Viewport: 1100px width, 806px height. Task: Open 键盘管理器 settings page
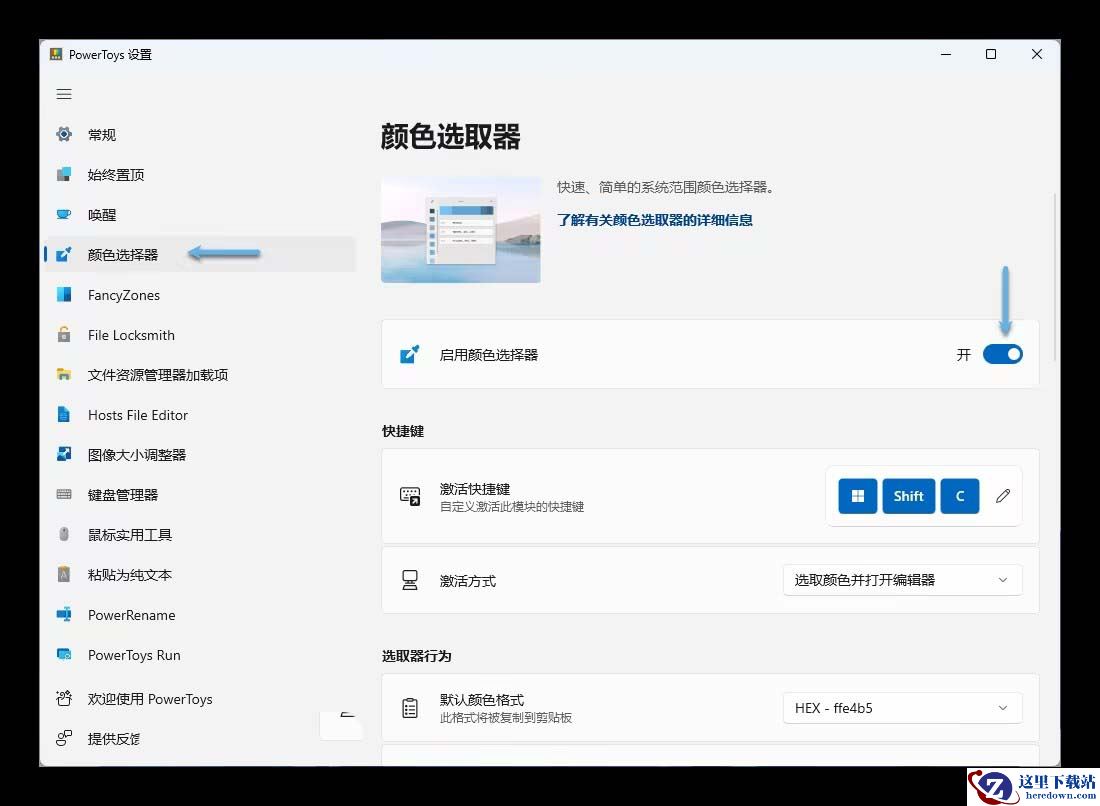200,495
